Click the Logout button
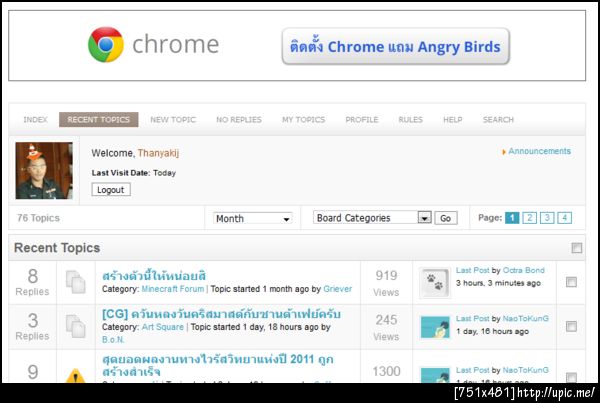 point(111,190)
